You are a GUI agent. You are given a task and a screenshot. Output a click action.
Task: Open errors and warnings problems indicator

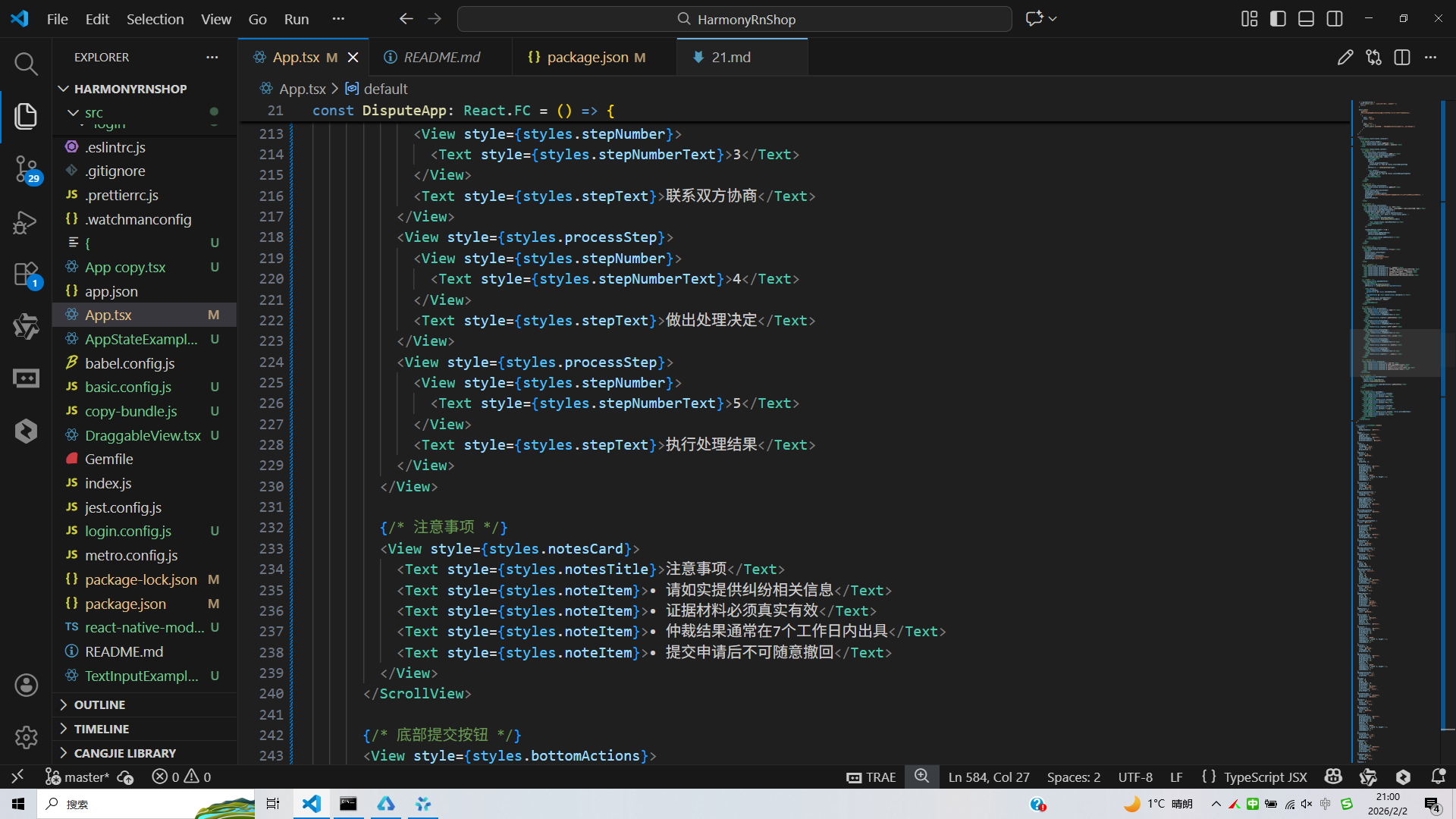(181, 777)
